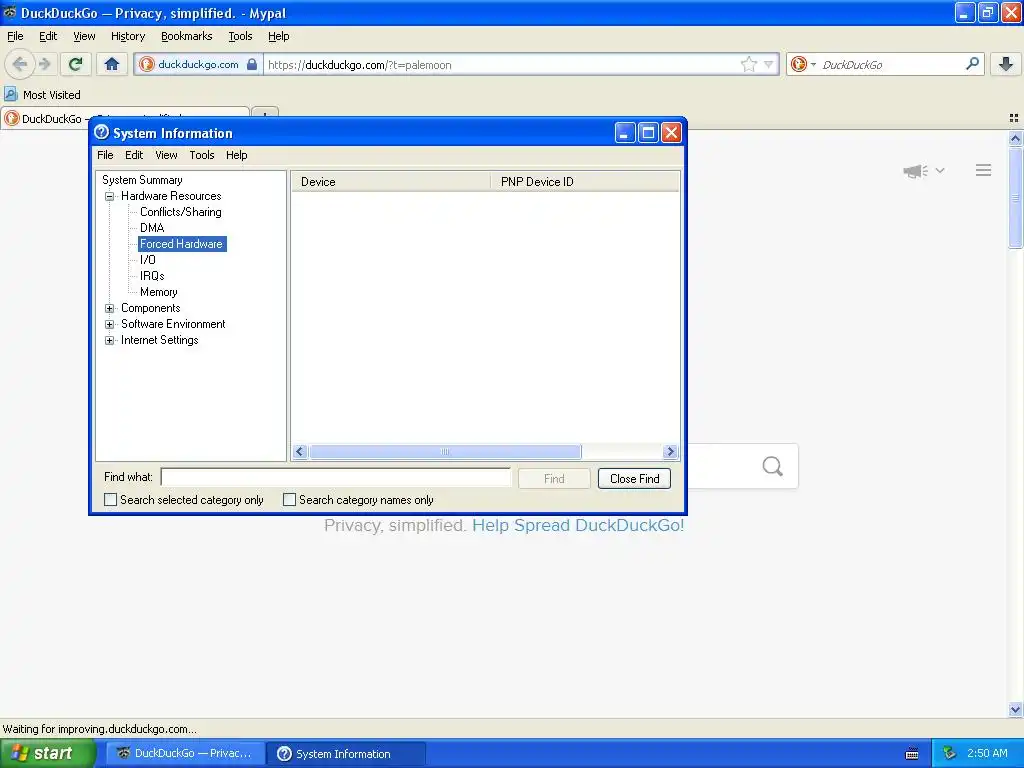Select System Summary in the tree
The width and height of the screenshot is (1024, 768).
coord(142,180)
